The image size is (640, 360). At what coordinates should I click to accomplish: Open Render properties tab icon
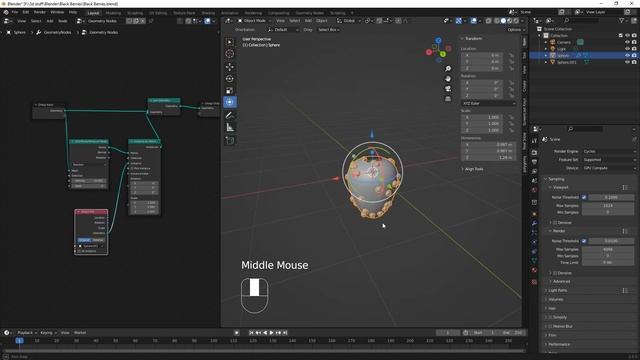[x=534, y=152]
